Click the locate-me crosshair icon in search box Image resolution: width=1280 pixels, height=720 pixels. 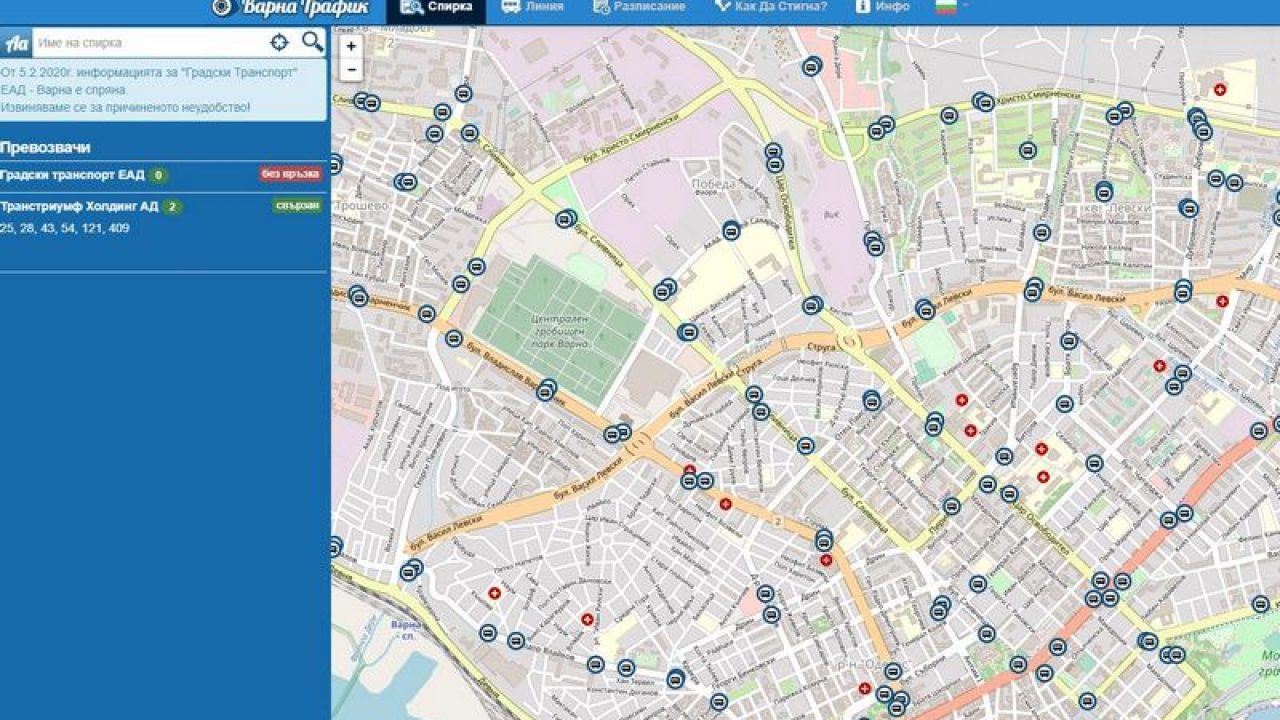[279, 42]
